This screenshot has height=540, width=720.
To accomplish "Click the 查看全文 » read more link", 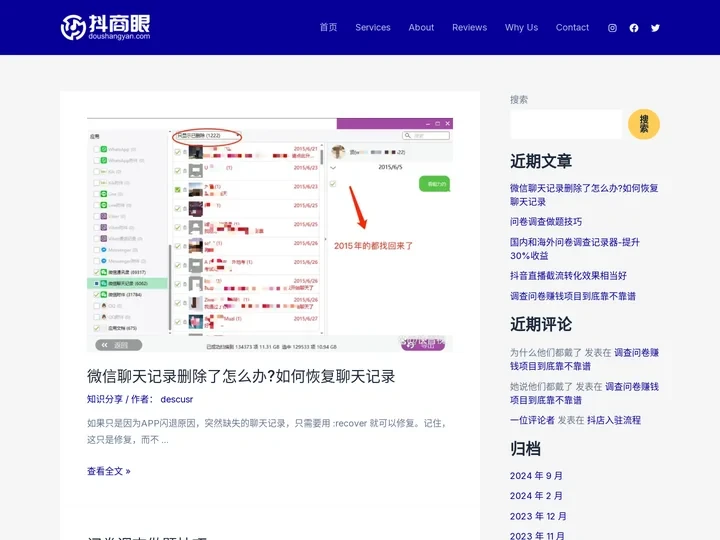I will (x=109, y=471).
